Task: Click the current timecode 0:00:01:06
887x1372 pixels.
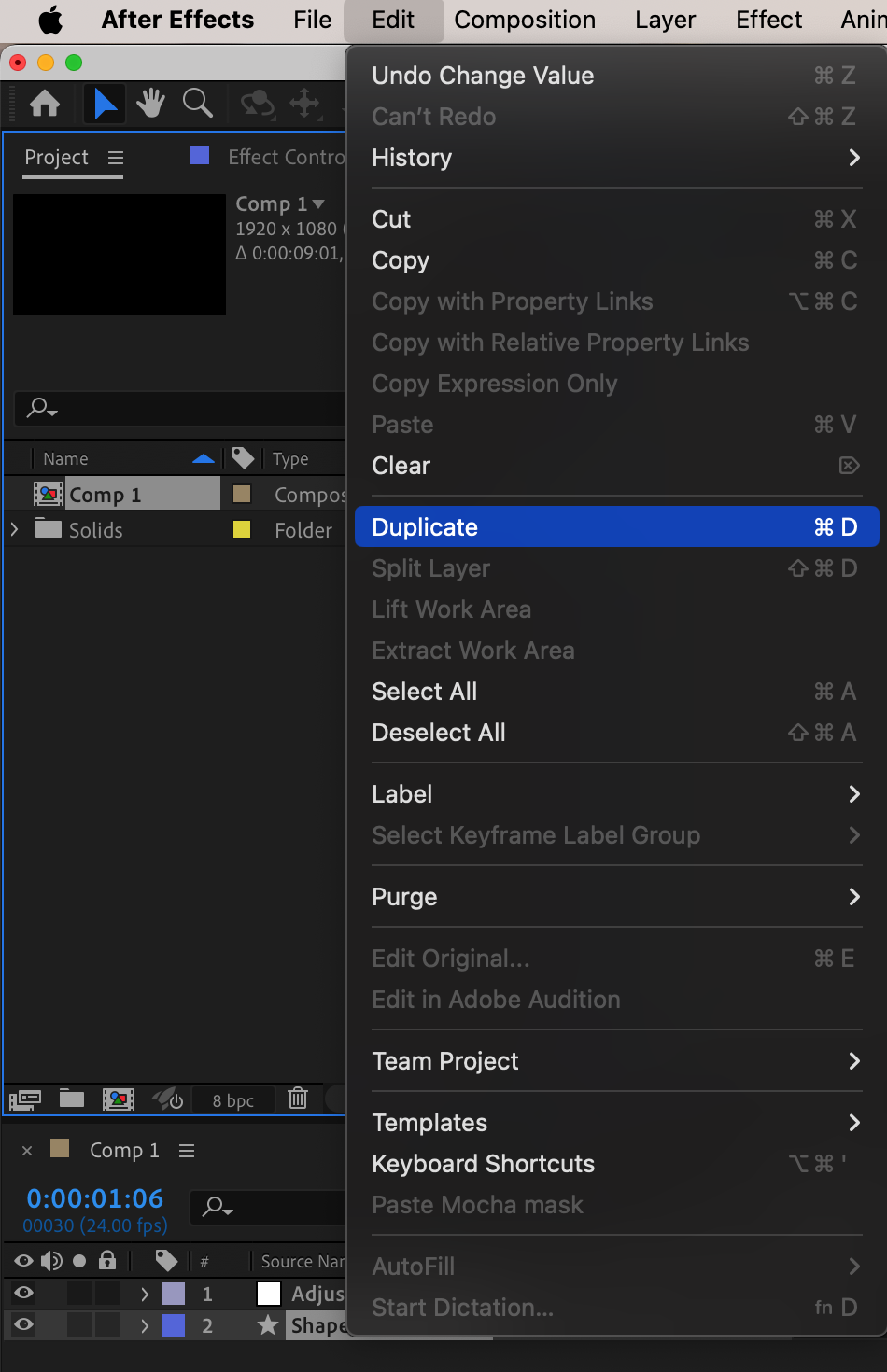Action: pyautogui.click(x=95, y=1198)
